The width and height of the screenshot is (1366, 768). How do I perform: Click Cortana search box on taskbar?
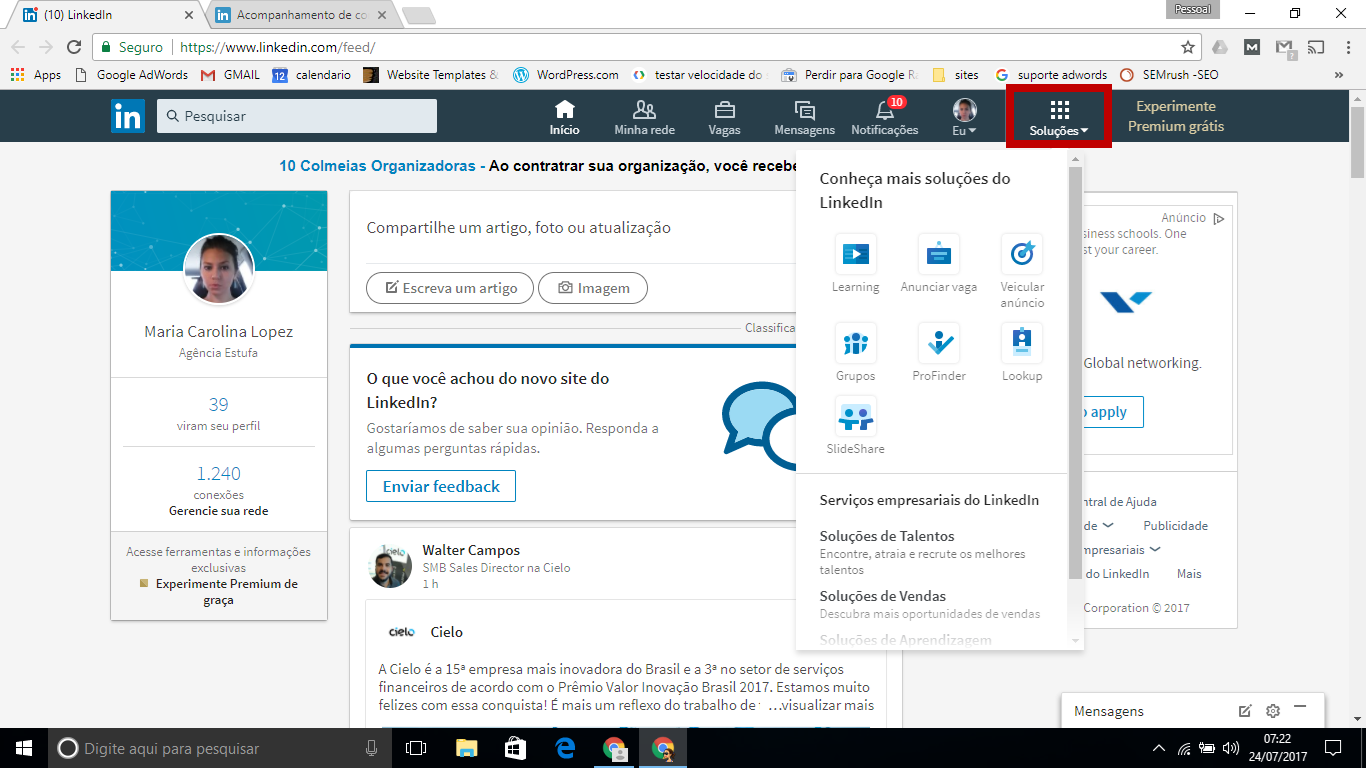point(220,748)
